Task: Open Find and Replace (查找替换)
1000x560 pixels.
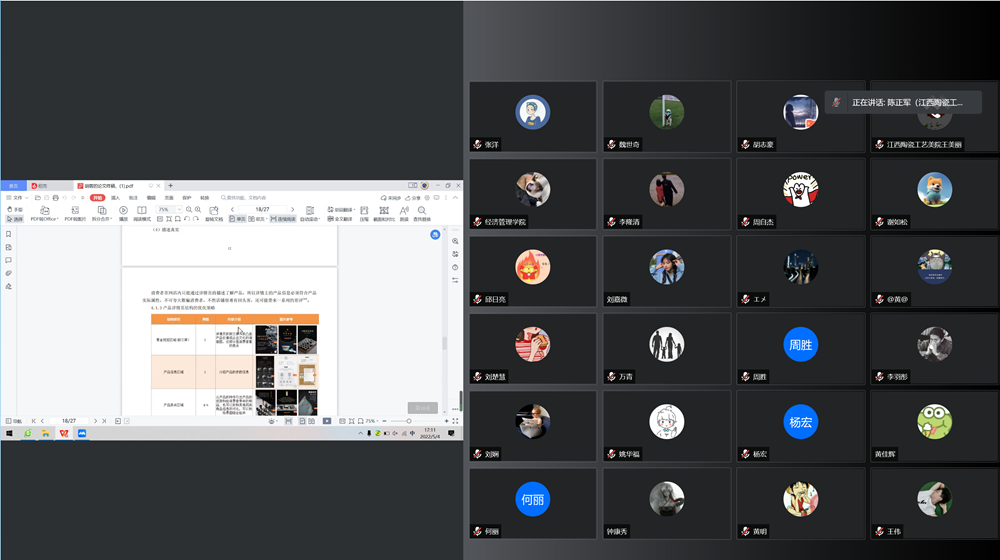Action: tap(422, 214)
